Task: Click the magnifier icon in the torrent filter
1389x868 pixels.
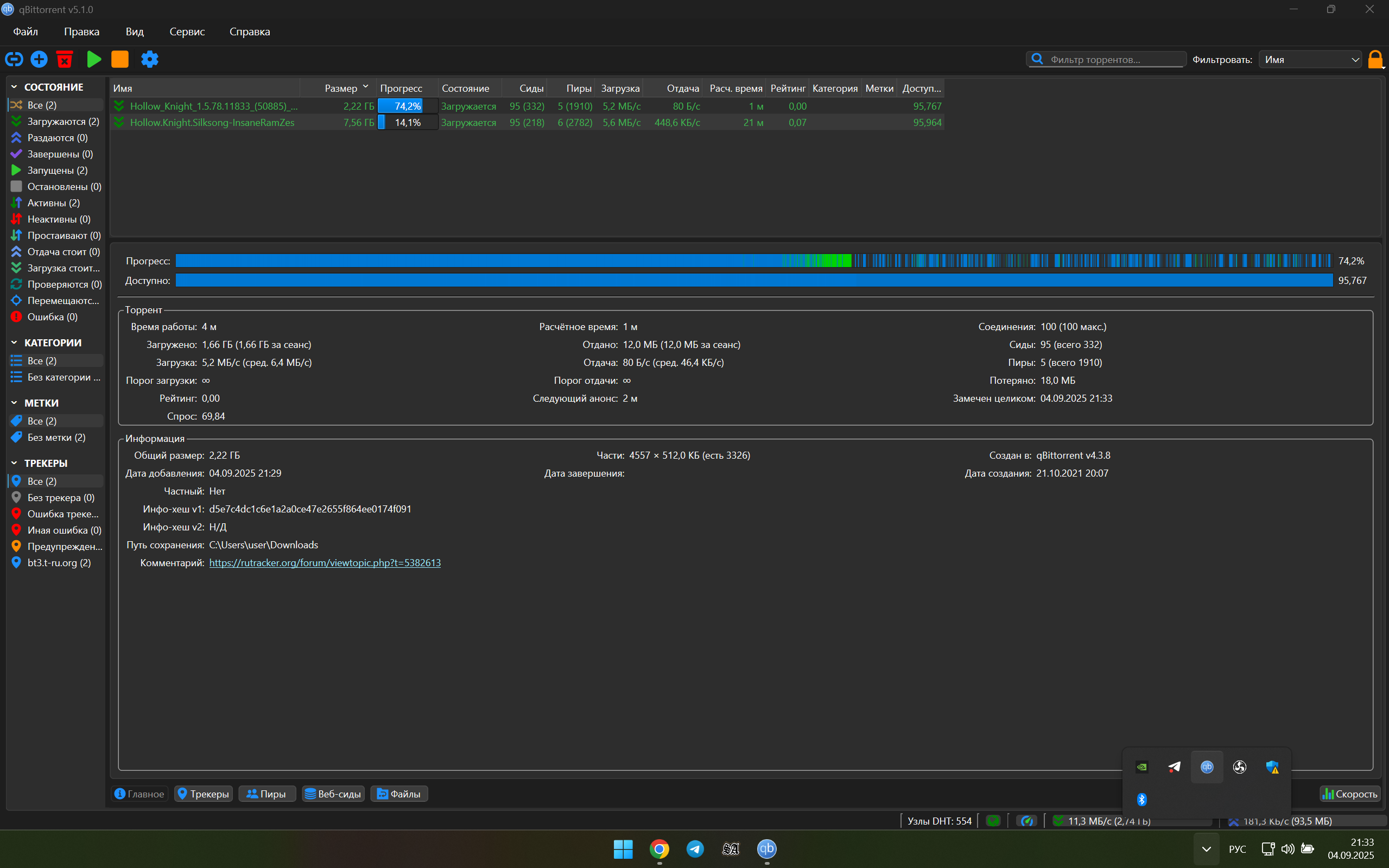Action: 1037,59
